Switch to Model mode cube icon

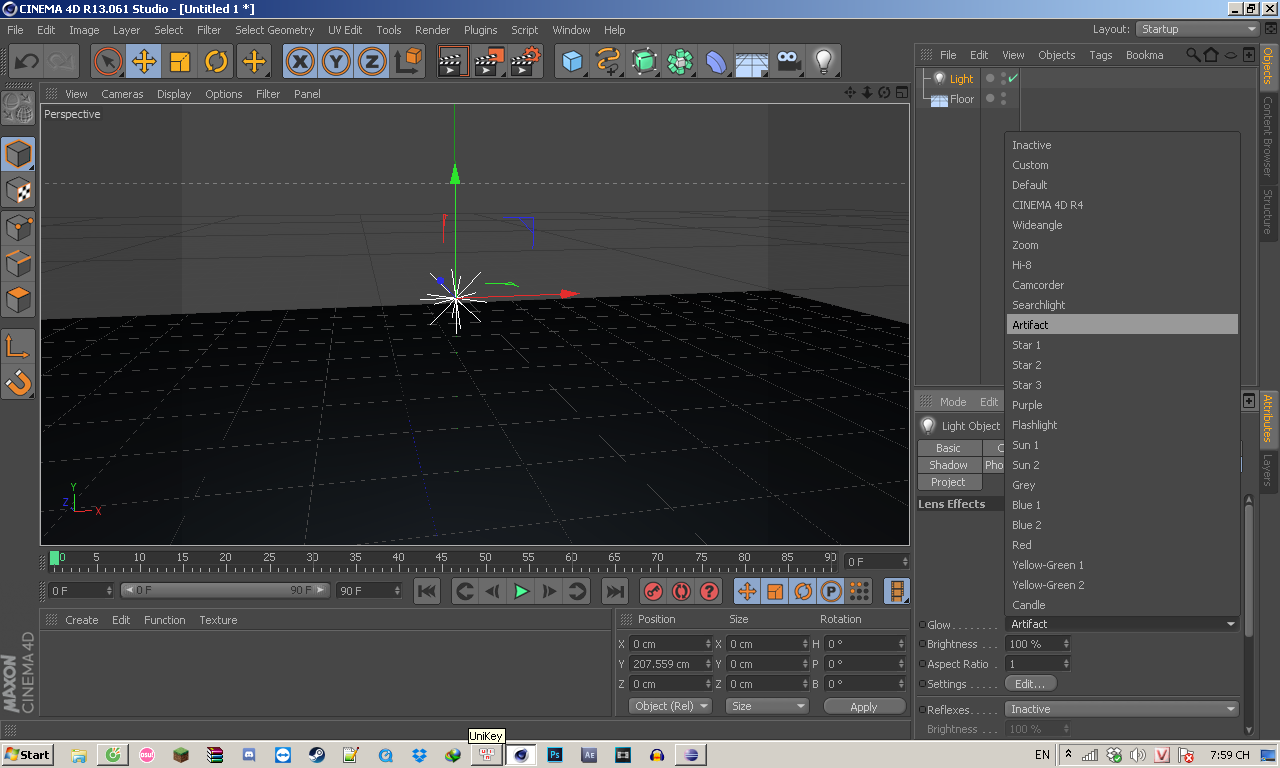18,154
